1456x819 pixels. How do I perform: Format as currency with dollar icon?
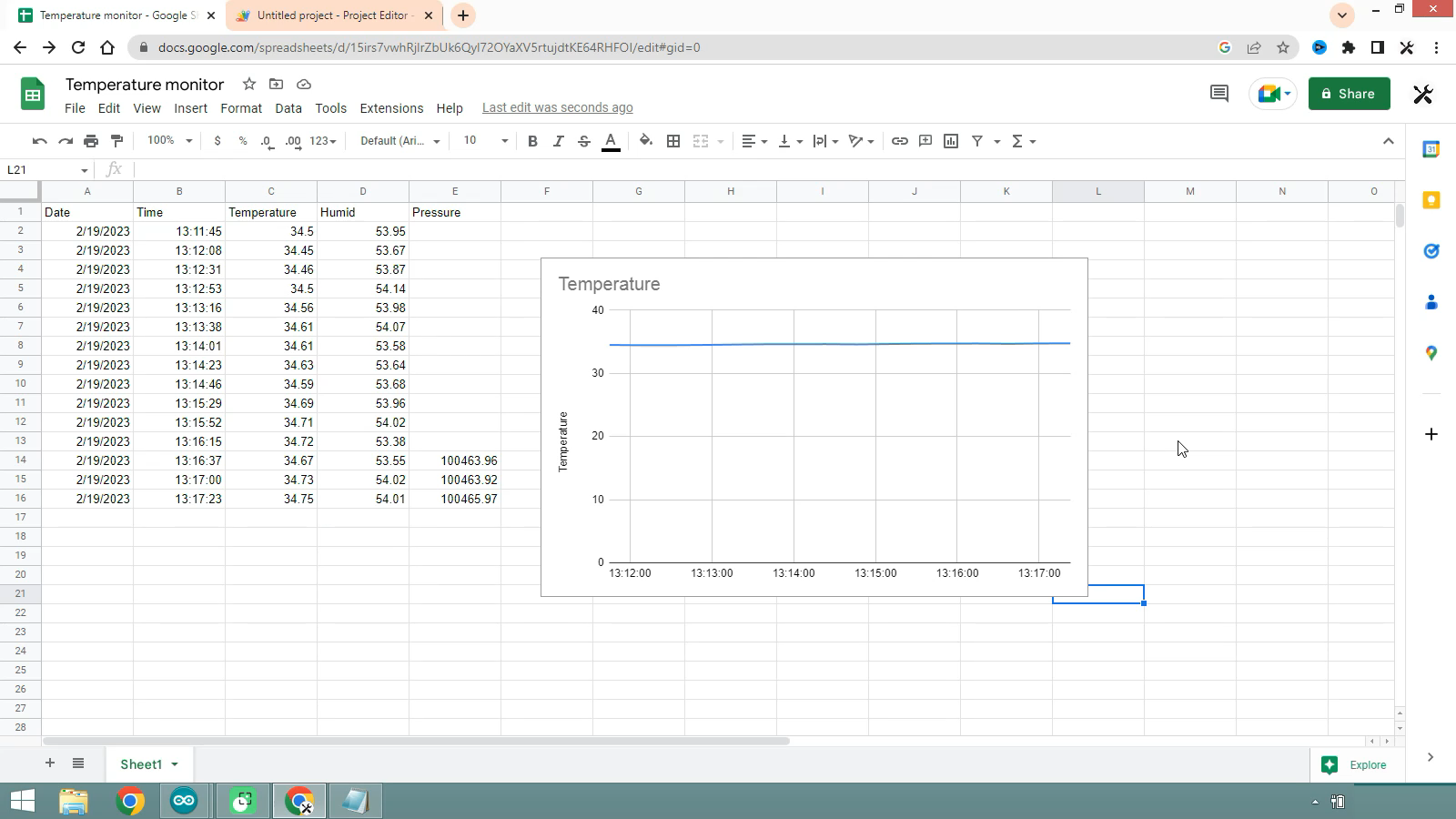pos(217,141)
